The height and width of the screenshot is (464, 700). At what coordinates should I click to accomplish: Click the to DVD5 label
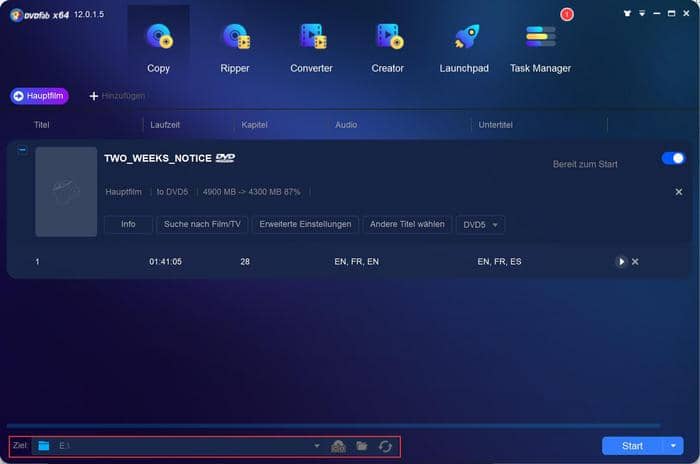coord(172,192)
